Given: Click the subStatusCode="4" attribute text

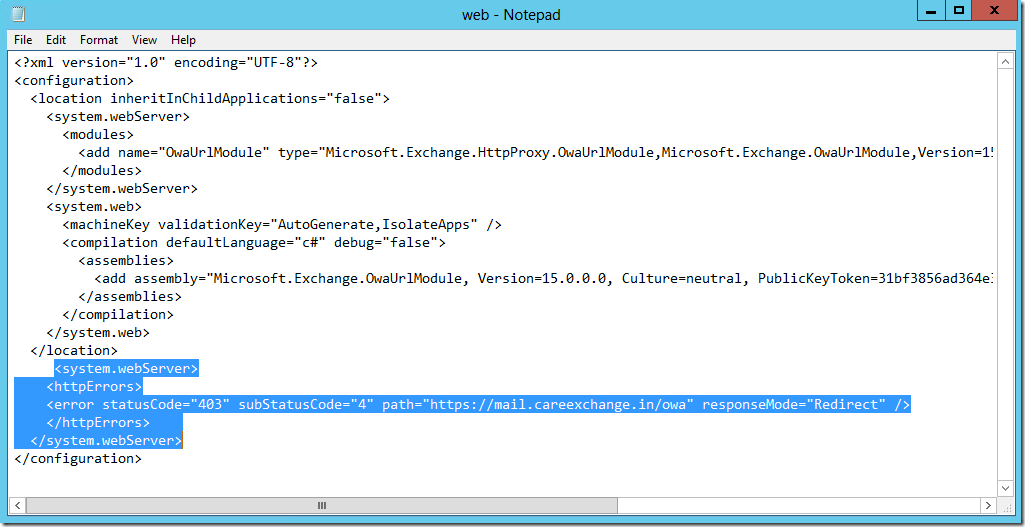Looking at the screenshot, I should click(x=306, y=404).
